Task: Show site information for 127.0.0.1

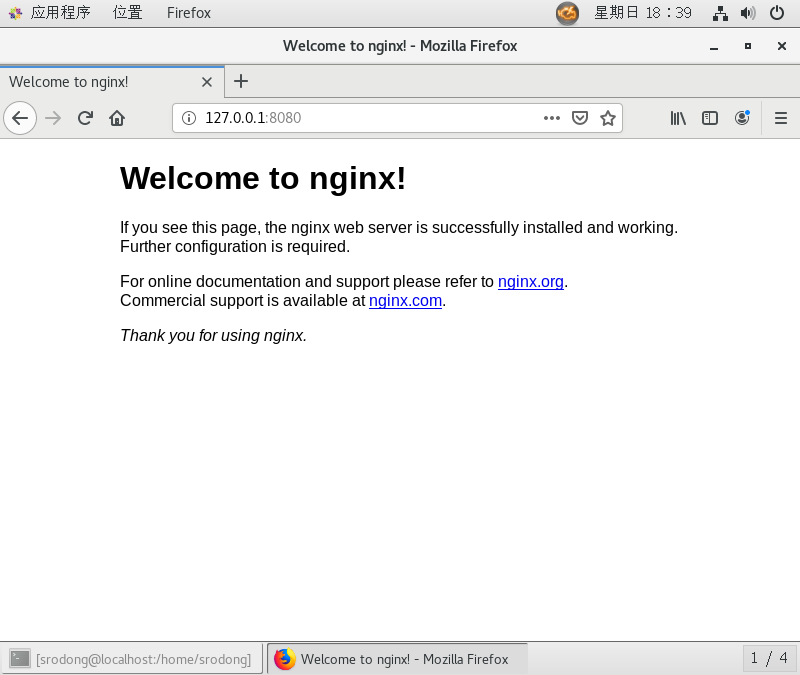Action: (x=189, y=118)
